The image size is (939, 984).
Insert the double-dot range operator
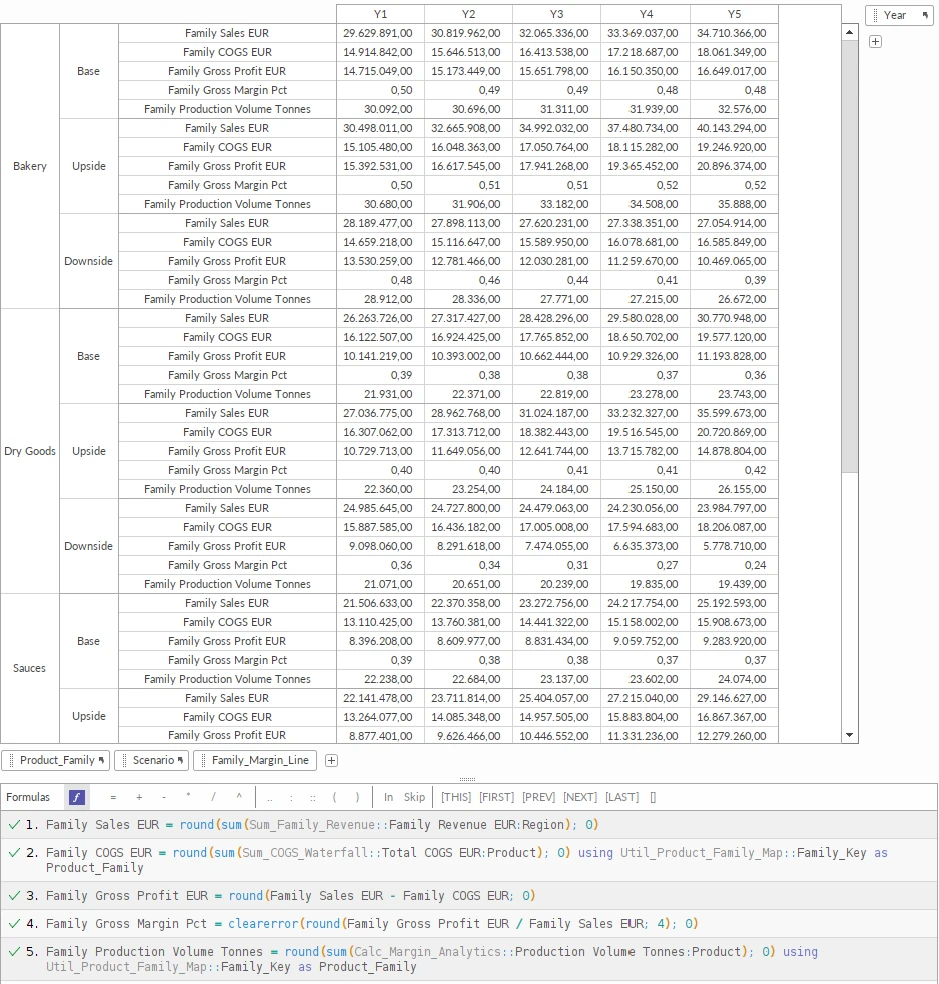(270, 797)
